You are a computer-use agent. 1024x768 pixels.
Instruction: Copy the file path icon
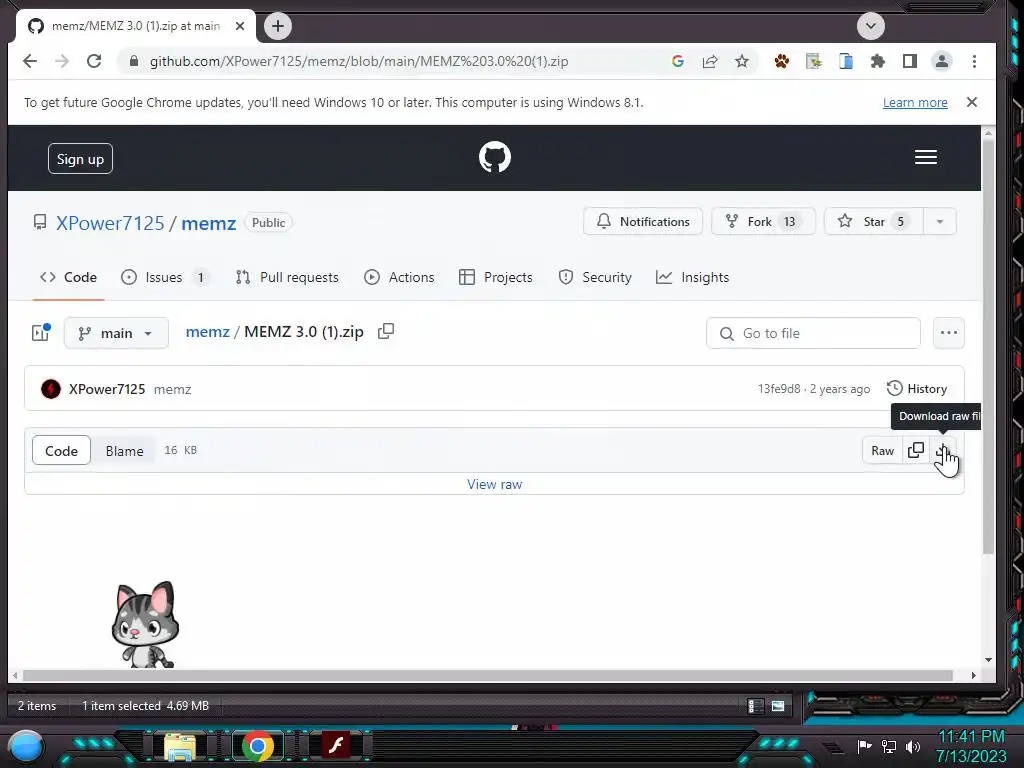coord(386,332)
